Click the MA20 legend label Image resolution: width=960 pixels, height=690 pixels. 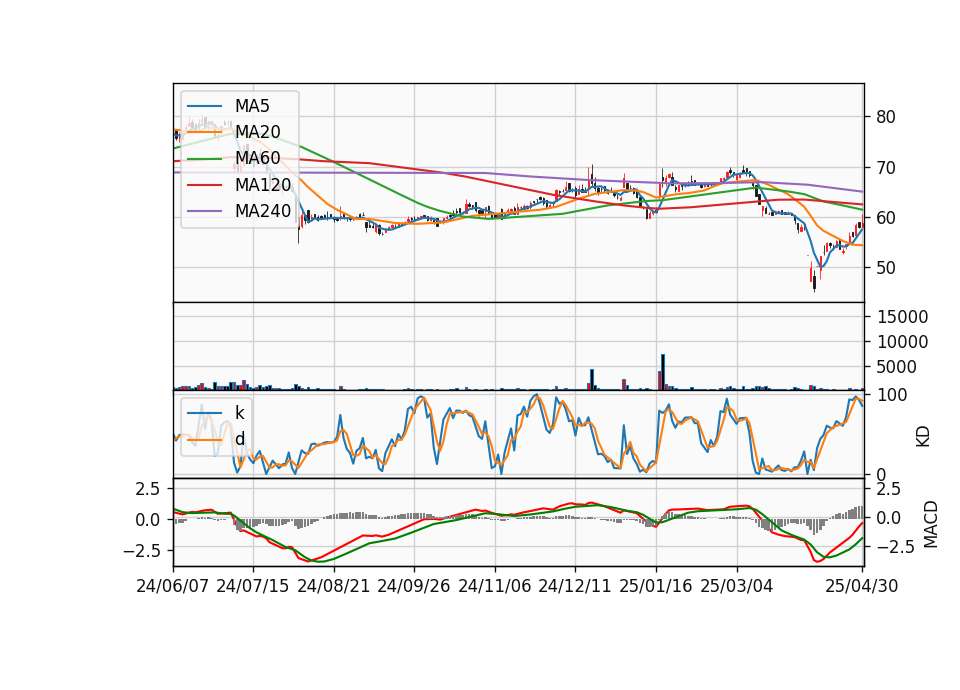(257, 132)
